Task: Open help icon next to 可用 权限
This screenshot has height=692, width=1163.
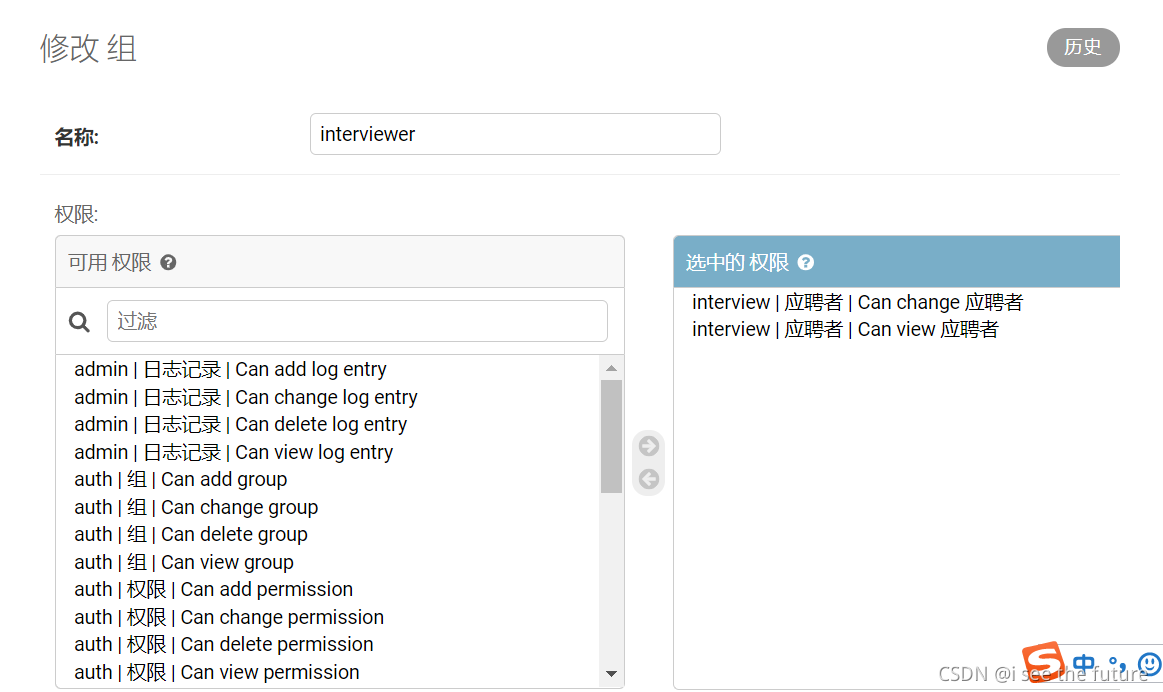Action: (x=168, y=263)
